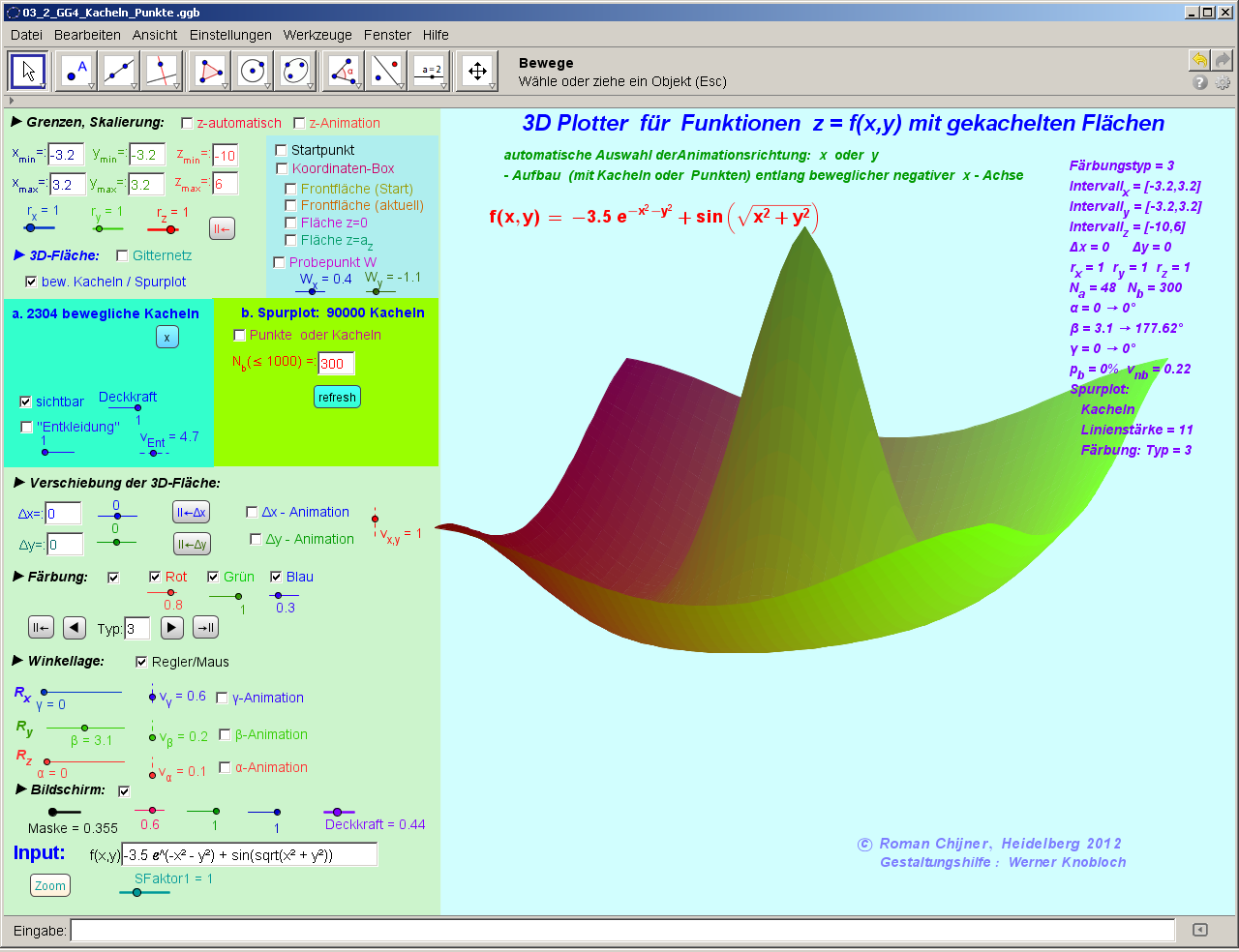Image resolution: width=1239 pixels, height=952 pixels.
Task: Click the purple Deckkraft slider under Bildschirm
Action: tap(337, 812)
